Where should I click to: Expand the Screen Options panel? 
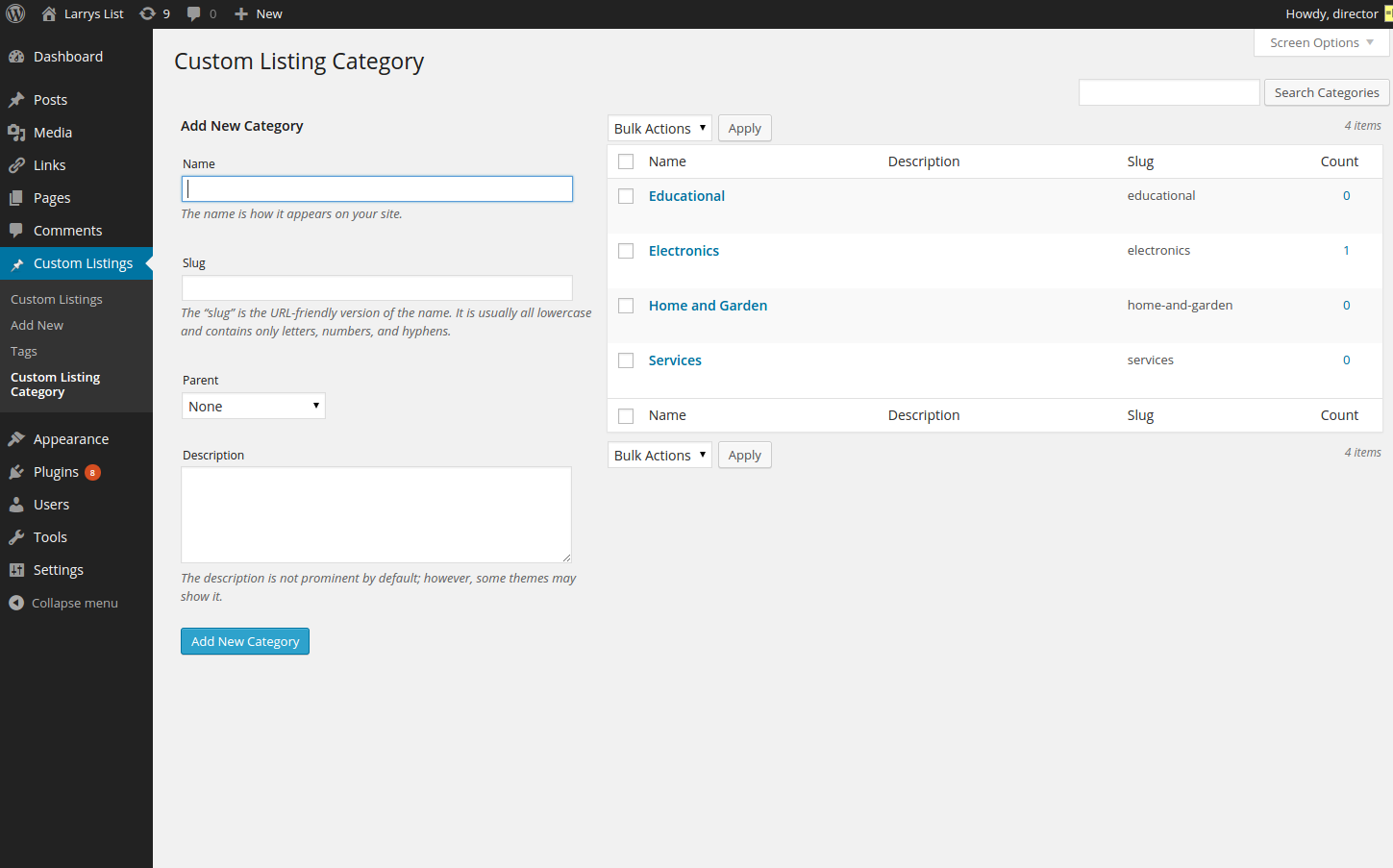(x=1321, y=43)
